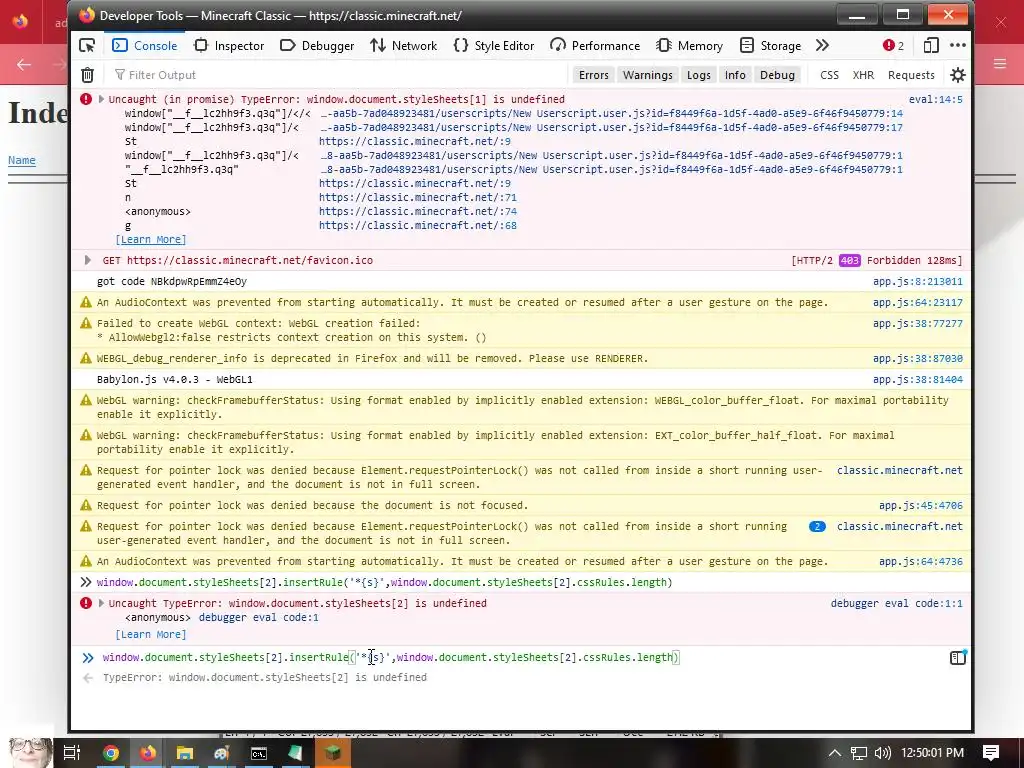Show hidden system tray icons

pyautogui.click(x=835, y=753)
